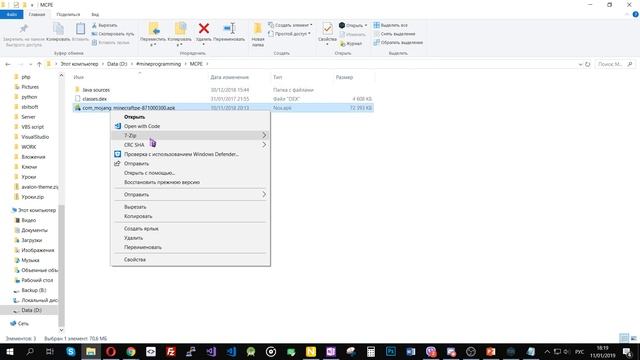Click Cut (Вырезать) in the ribbon
The height and width of the screenshot is (360, 640).
(x=104, y=25)
